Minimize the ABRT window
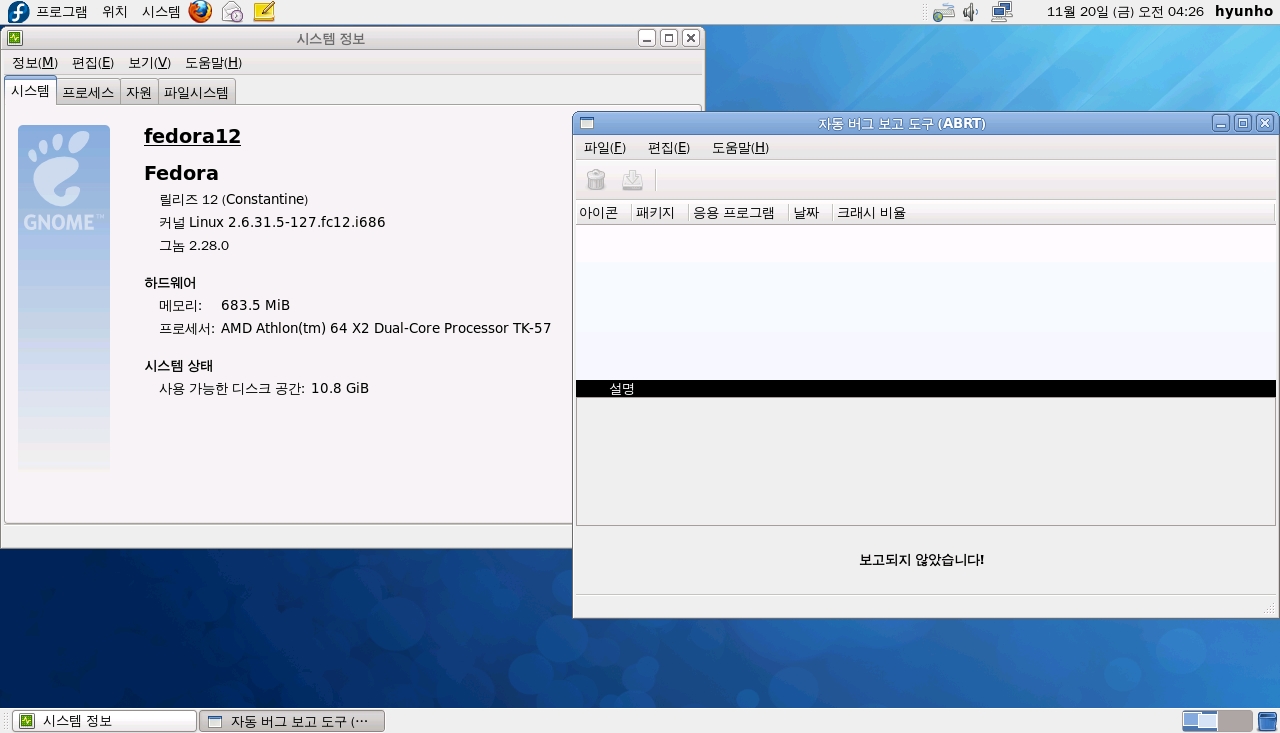The height and width of the screenshot is (733, 1280). tap(1221, 123)
